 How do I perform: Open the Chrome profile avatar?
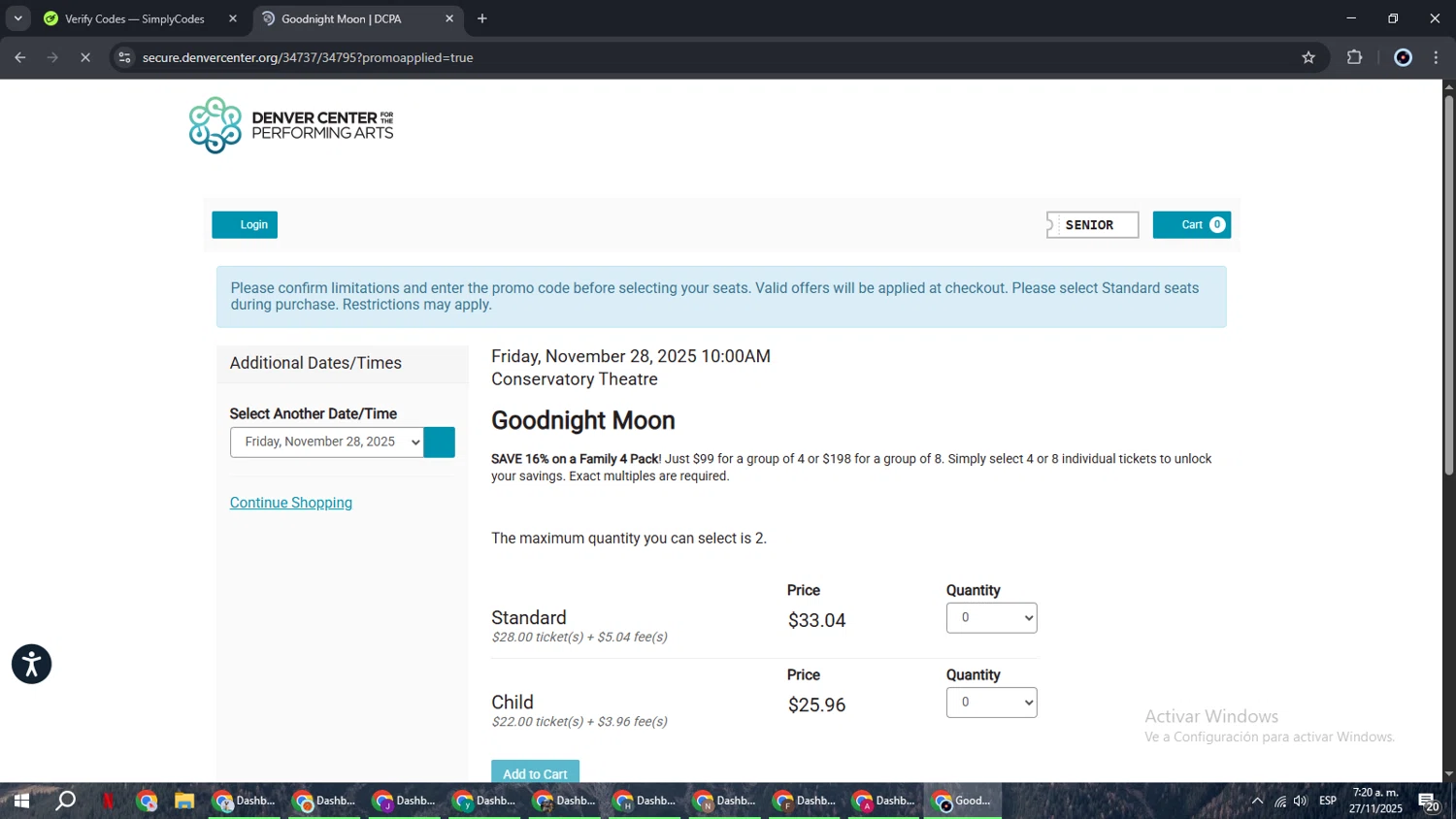tap(1403, 58)
